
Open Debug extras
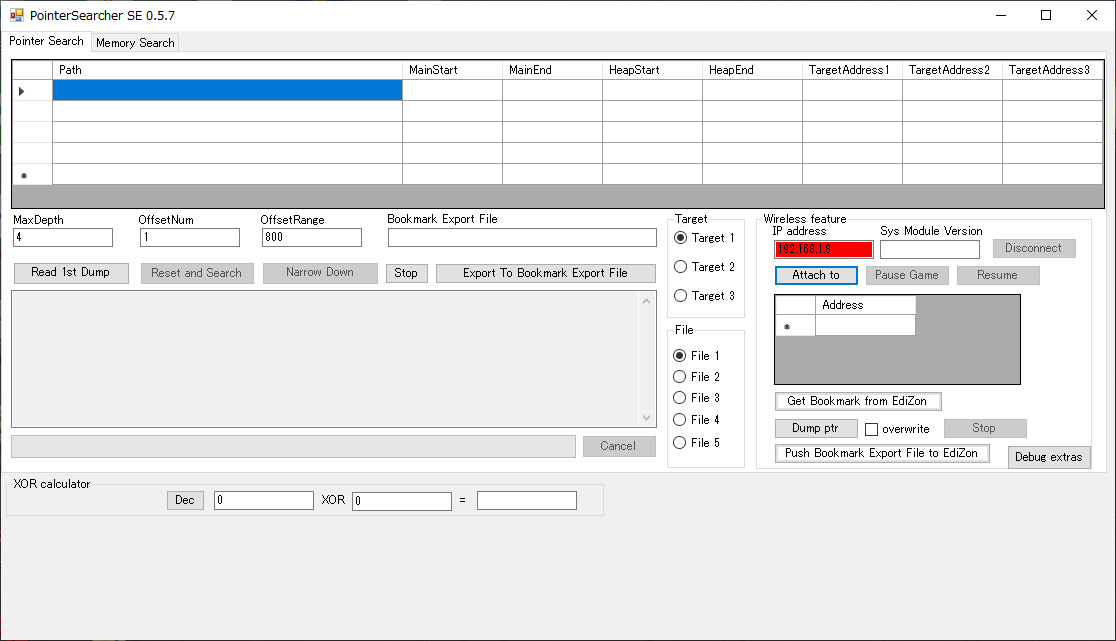coord(1049,457)
